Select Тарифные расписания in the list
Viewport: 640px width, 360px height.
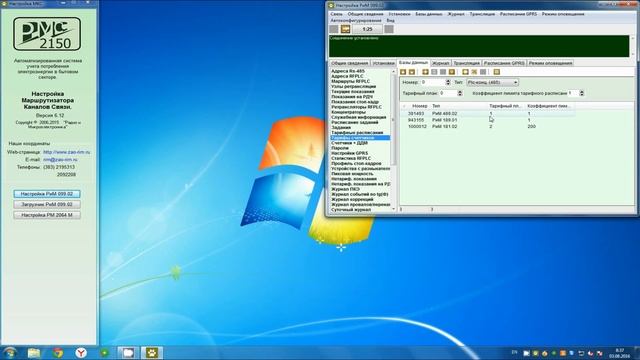[357, 133]
